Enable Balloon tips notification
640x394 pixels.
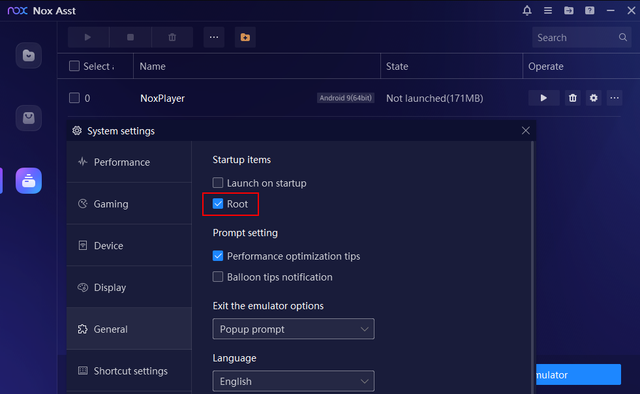point(218,276)
